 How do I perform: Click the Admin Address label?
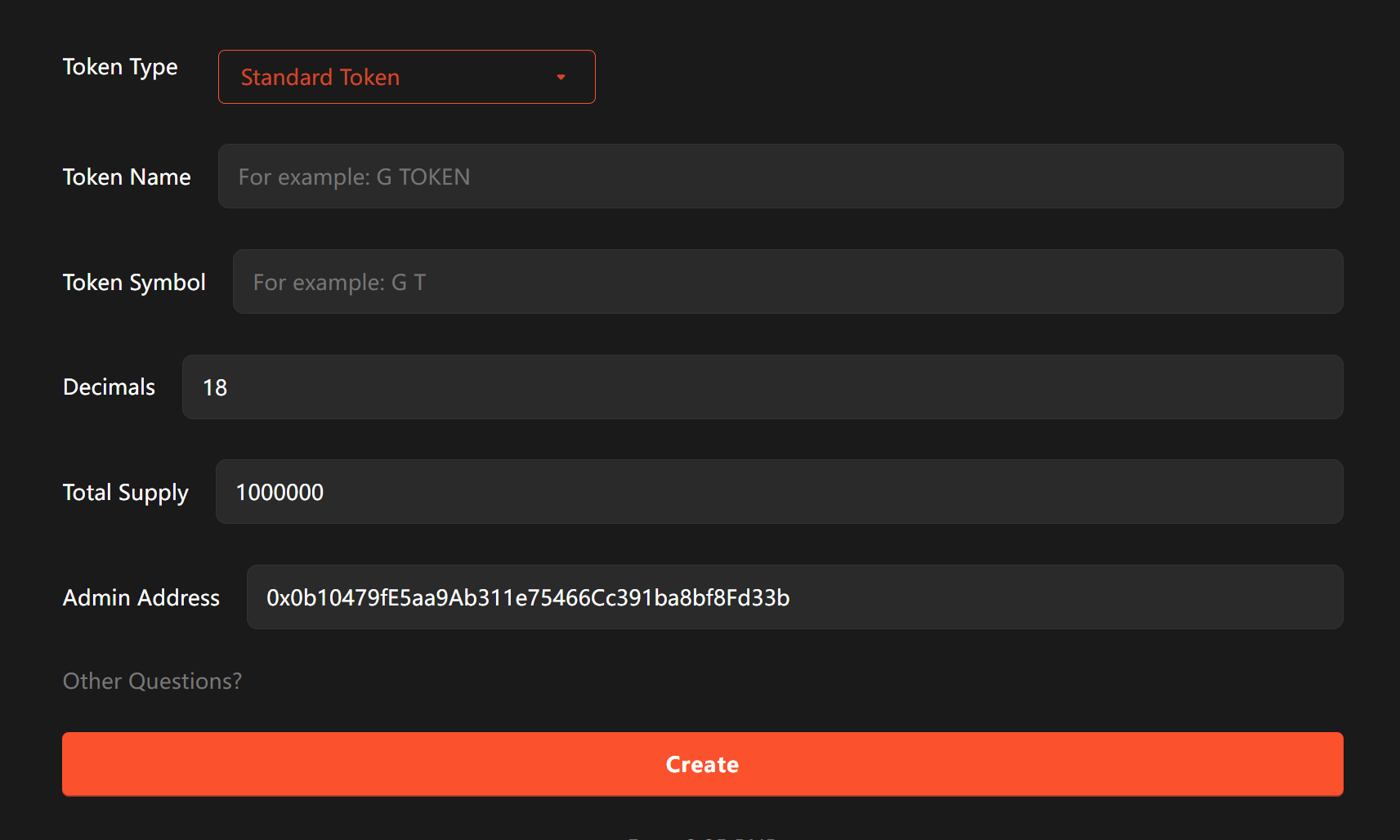[x=141, y=597]
